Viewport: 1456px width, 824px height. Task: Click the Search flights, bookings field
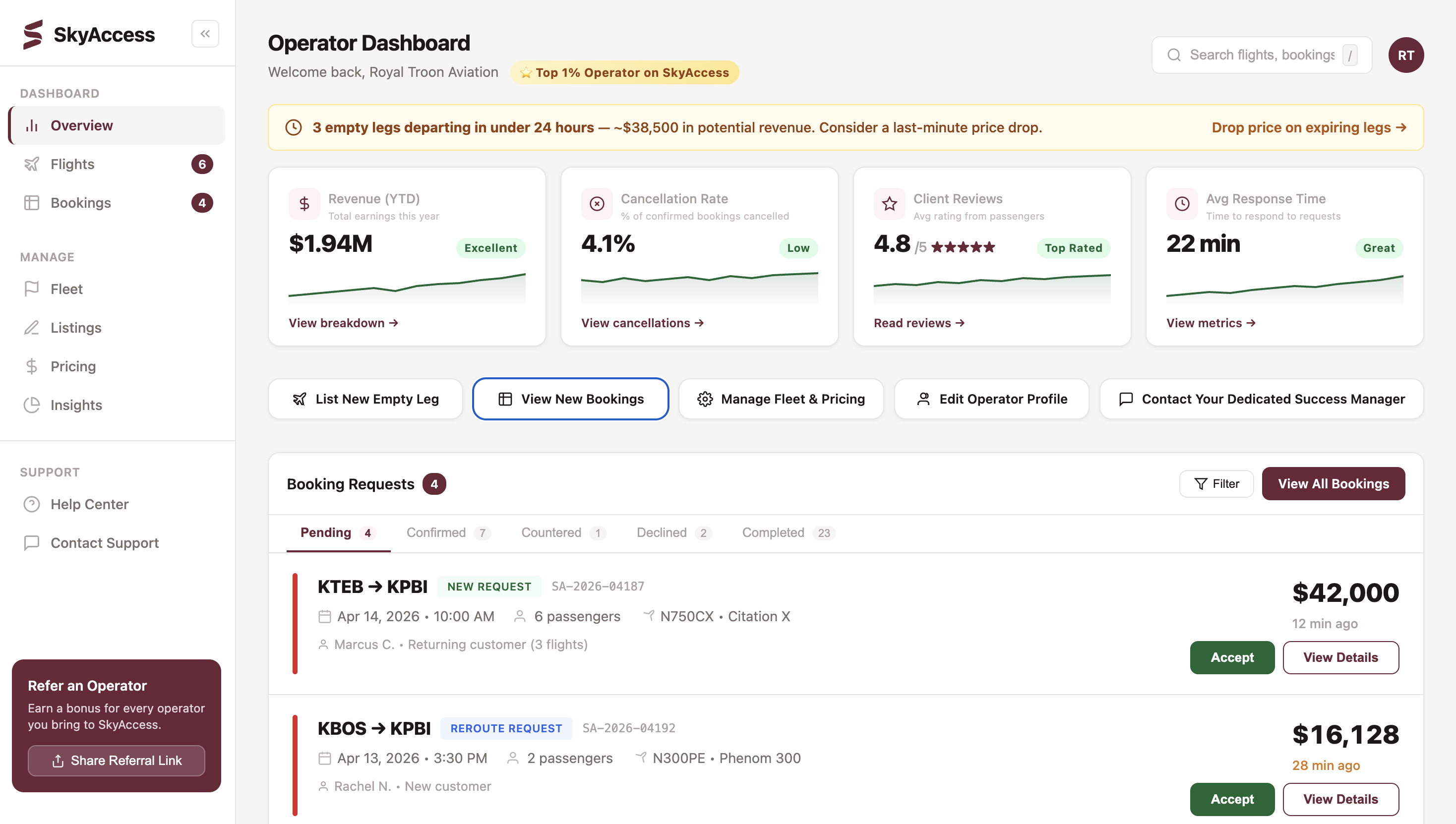pyautogui.click(x=1261, y=56)
